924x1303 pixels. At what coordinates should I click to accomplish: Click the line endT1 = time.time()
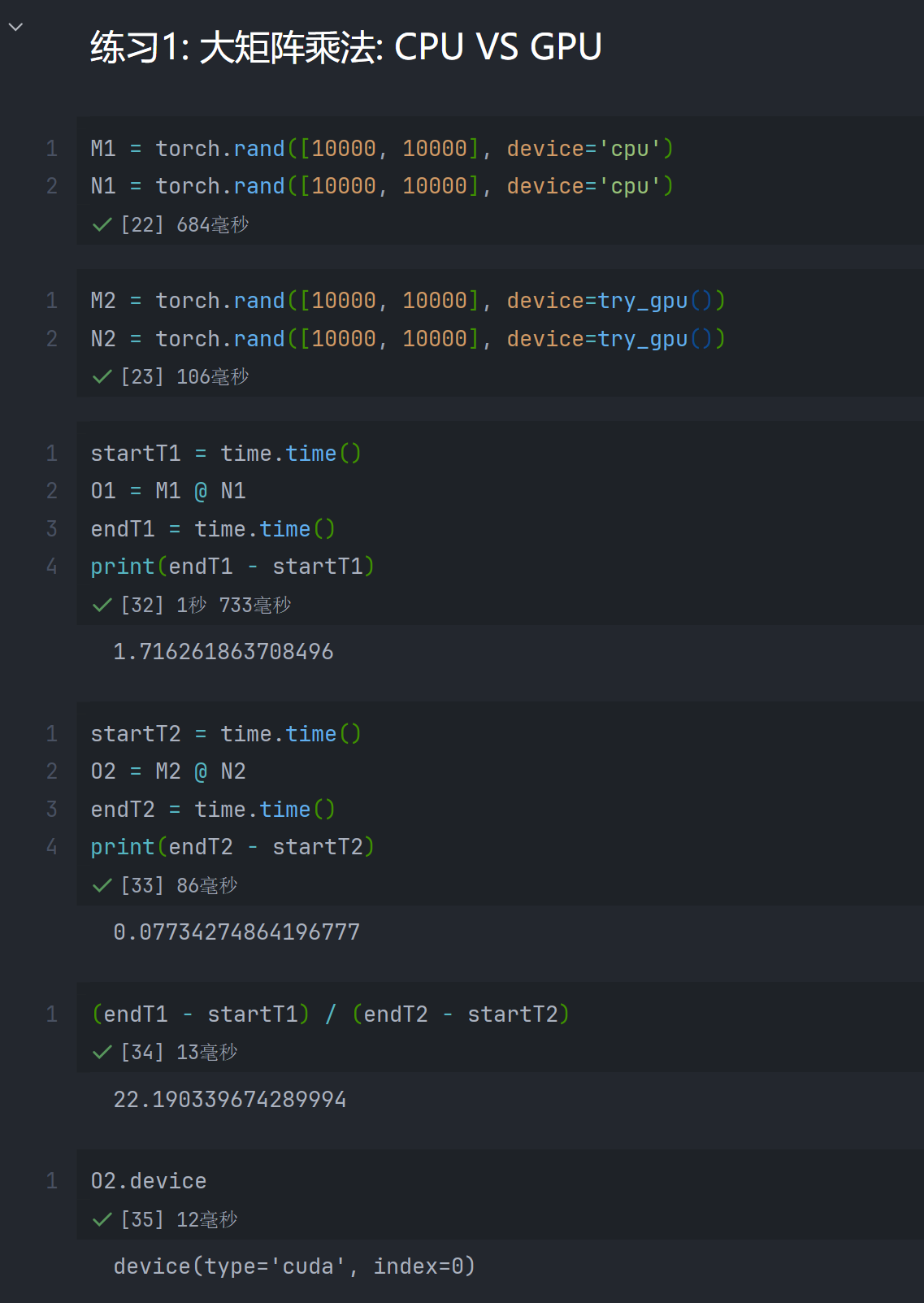point(213,529)
